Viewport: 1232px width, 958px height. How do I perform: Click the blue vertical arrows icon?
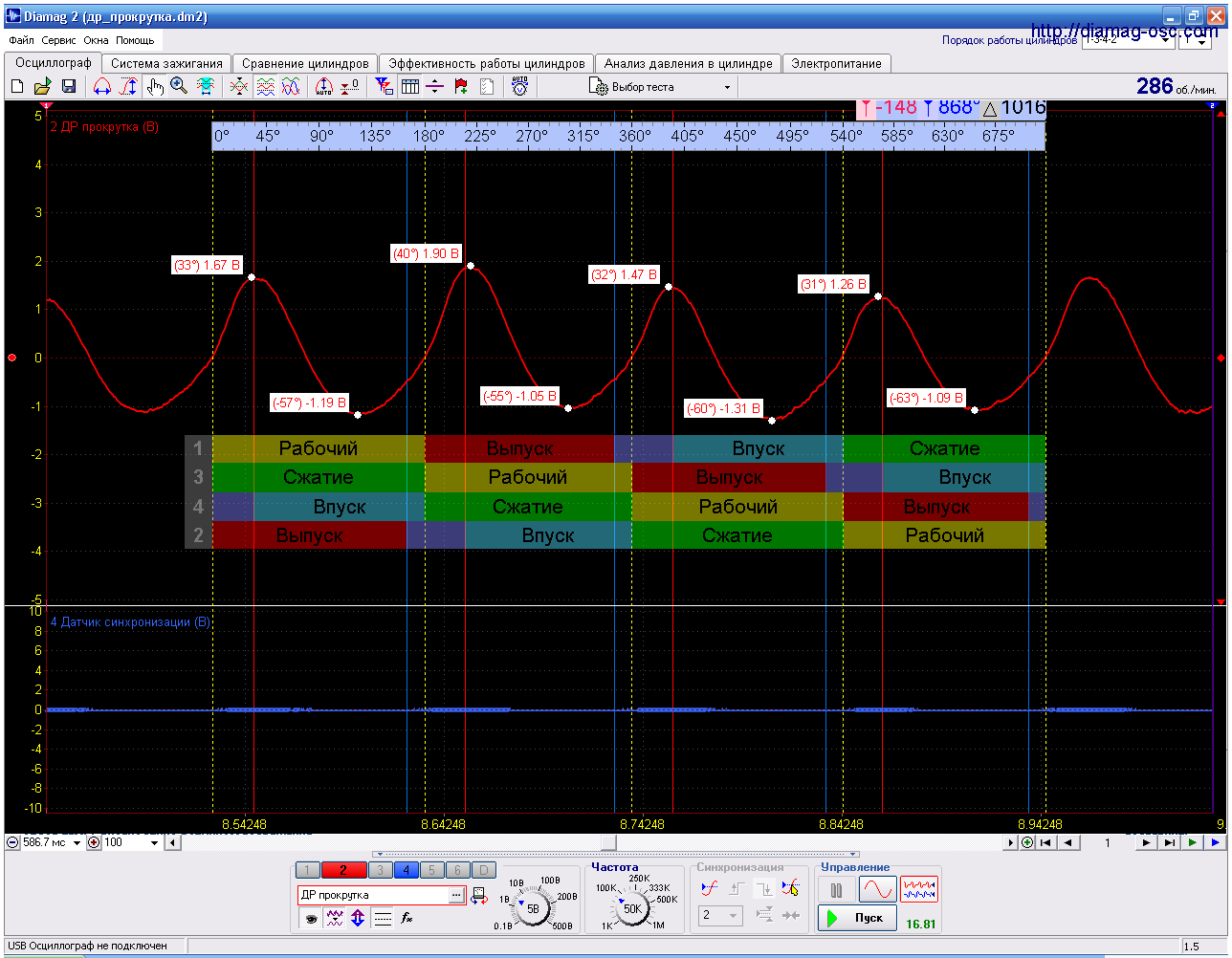(x=358, y=918)
